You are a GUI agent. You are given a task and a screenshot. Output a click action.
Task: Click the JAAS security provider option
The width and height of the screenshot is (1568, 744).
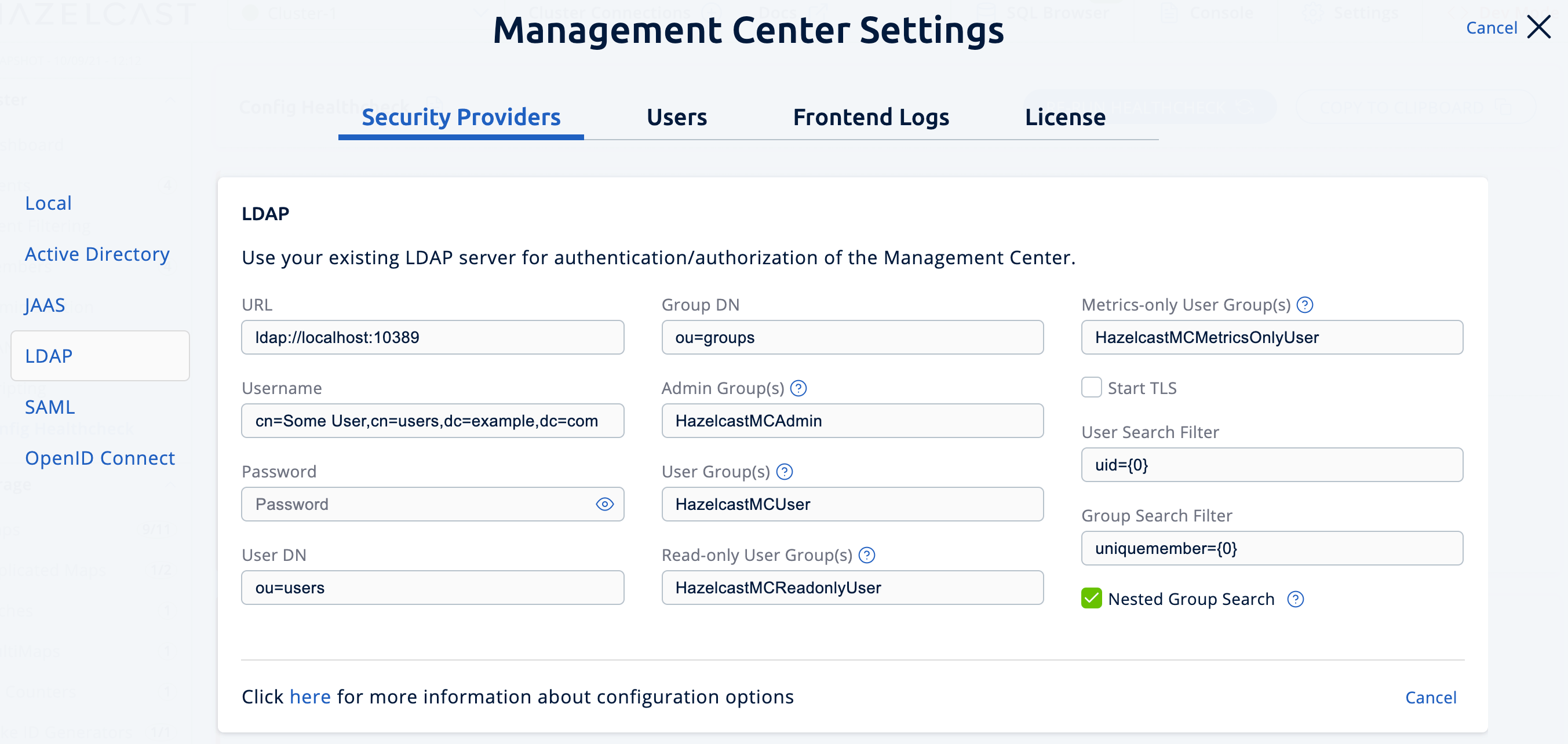tap(47, 304)
